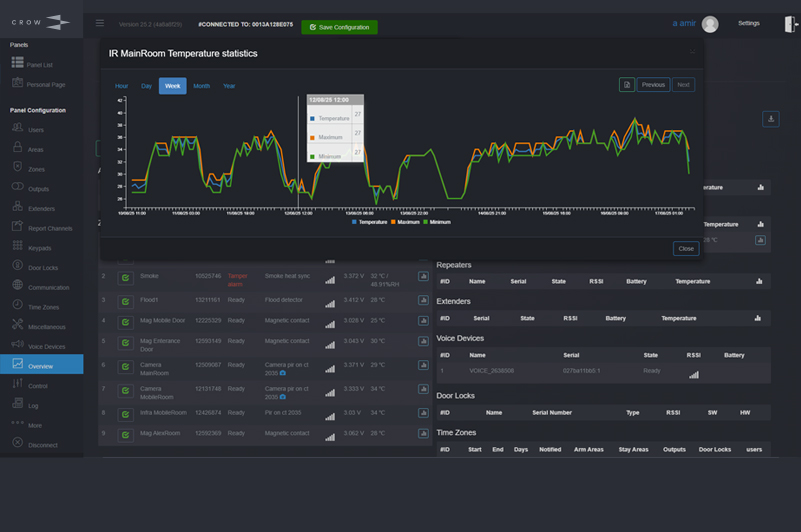Select the Day range tab
Screen dimensions: 801x532
[x=146, y=86]
